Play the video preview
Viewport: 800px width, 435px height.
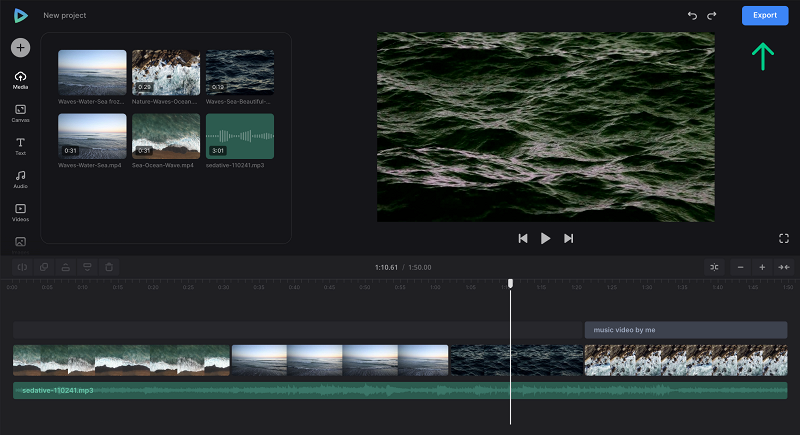point(545,238)
